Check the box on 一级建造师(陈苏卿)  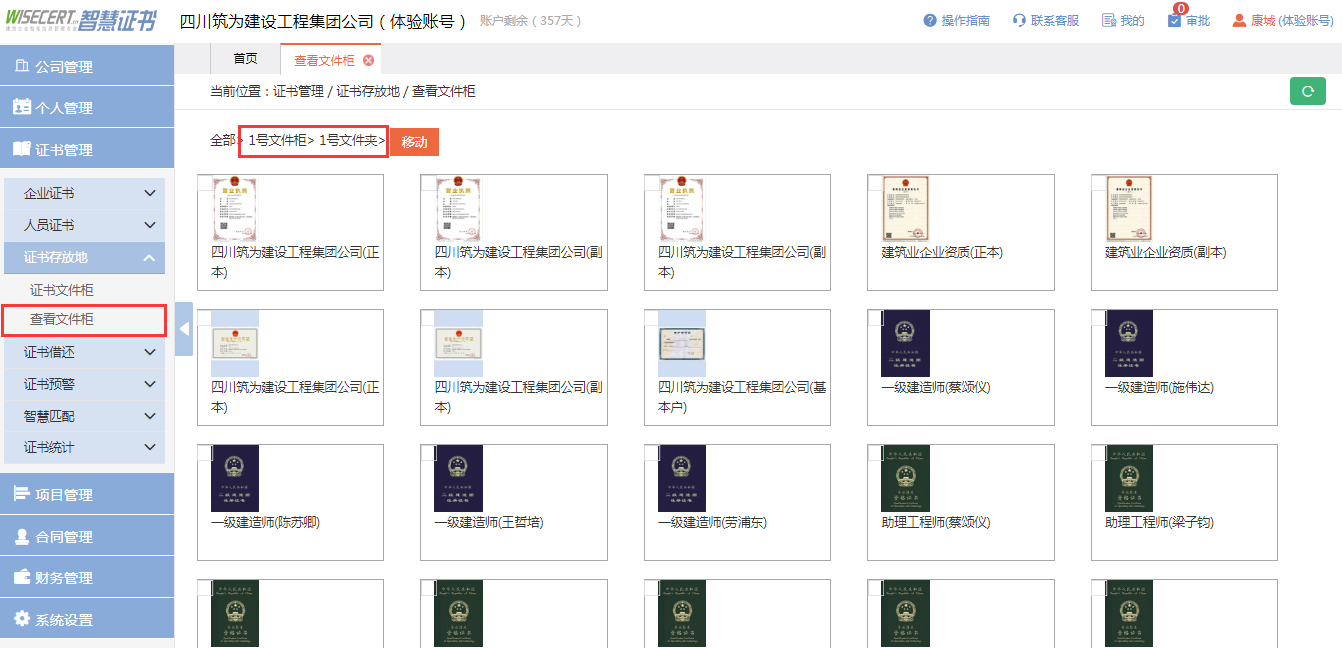point(204,452)
